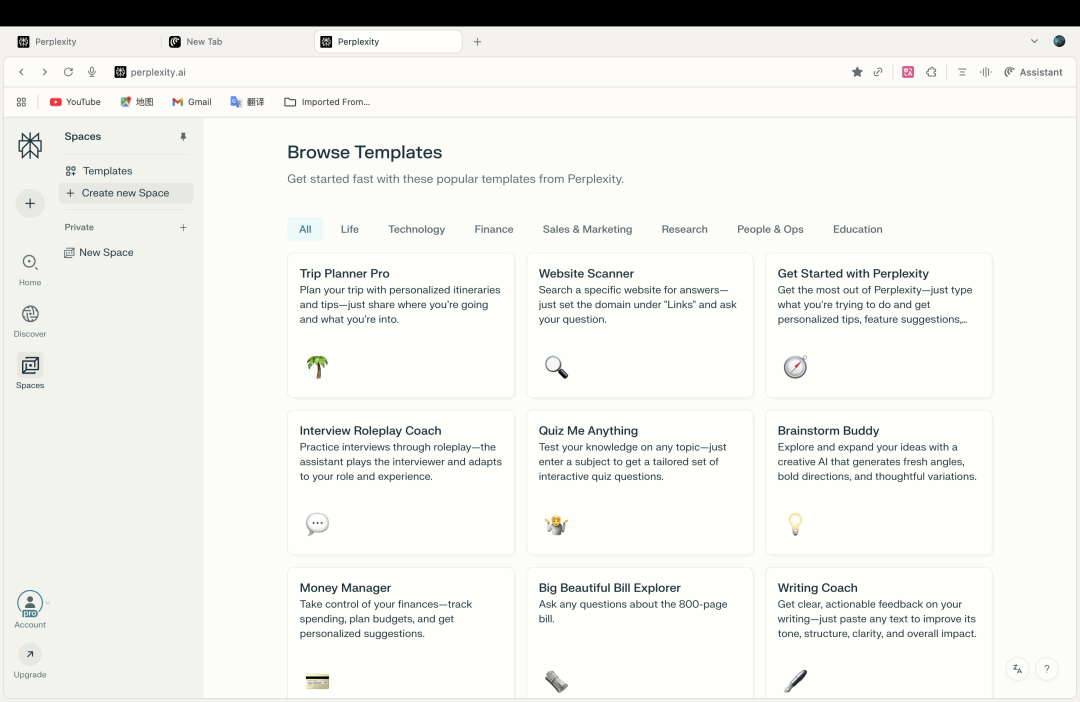Screen dimensions: 1080x702
Task: Open Gmail bookmark
Action: [x=191, y=102]
